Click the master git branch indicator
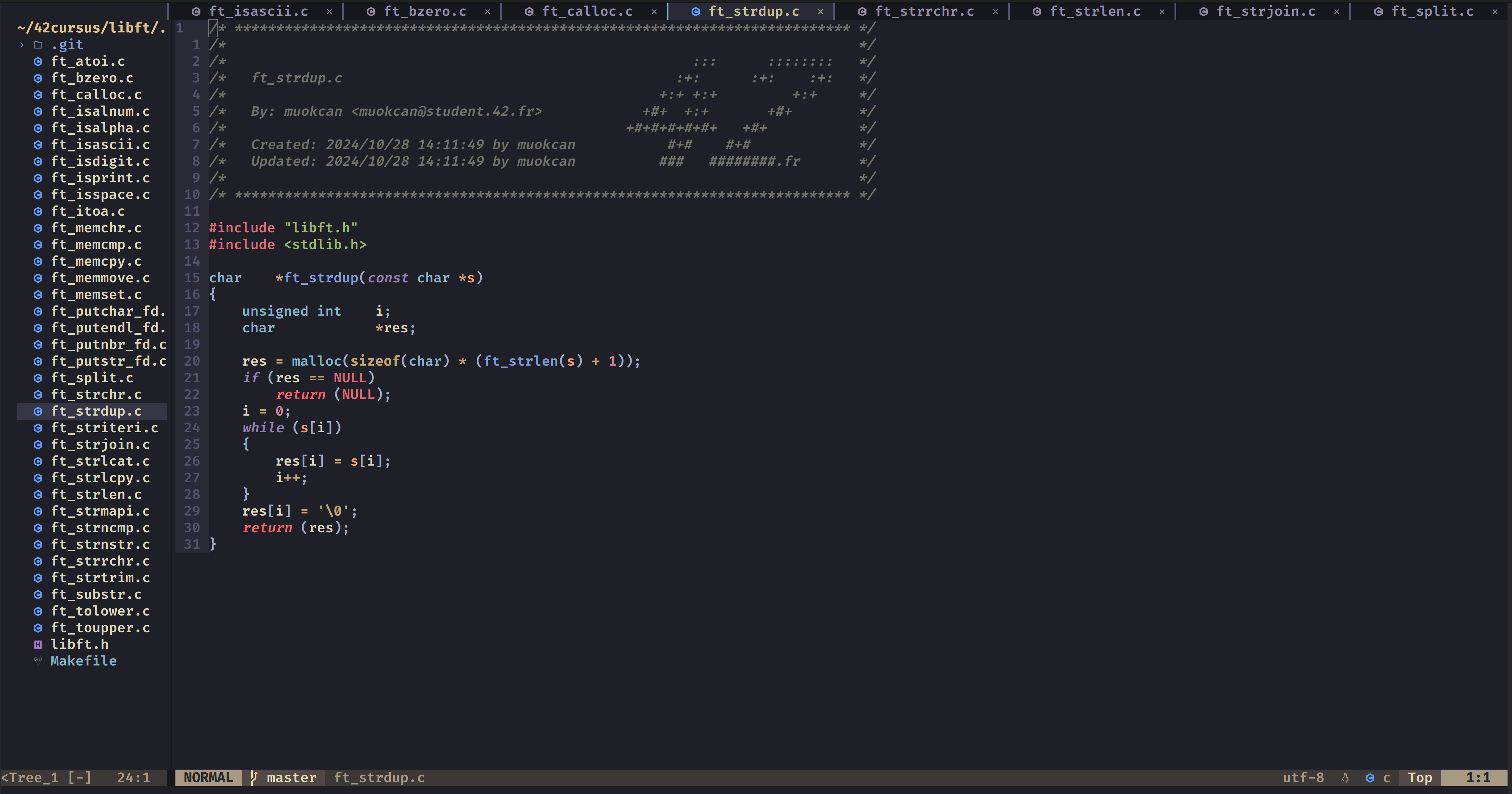Image resolution: width=1512 pixels, height=794 pixels. 284,778
